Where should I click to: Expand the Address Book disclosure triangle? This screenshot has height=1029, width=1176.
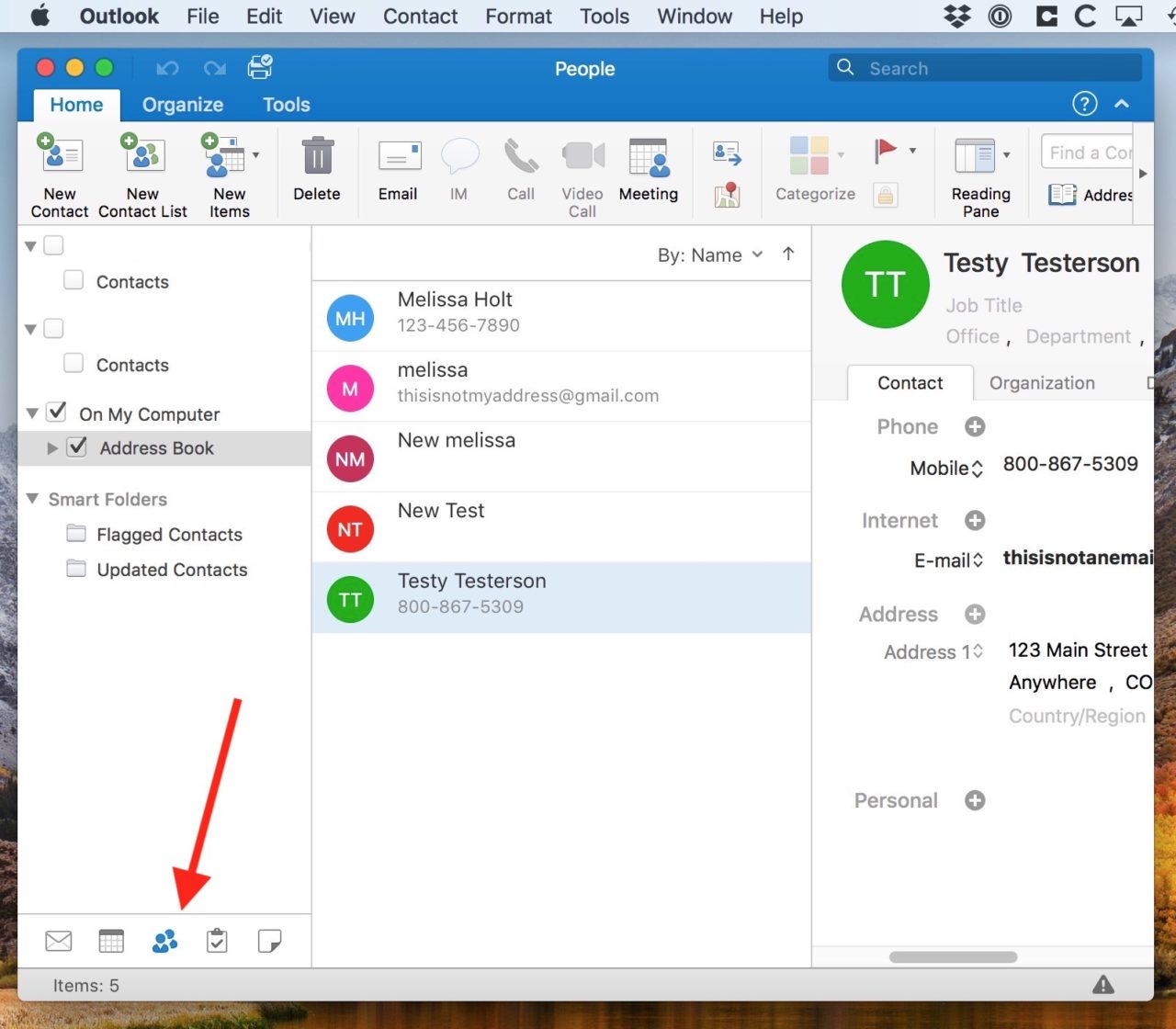pyautogui.click(x=52, y=448)
